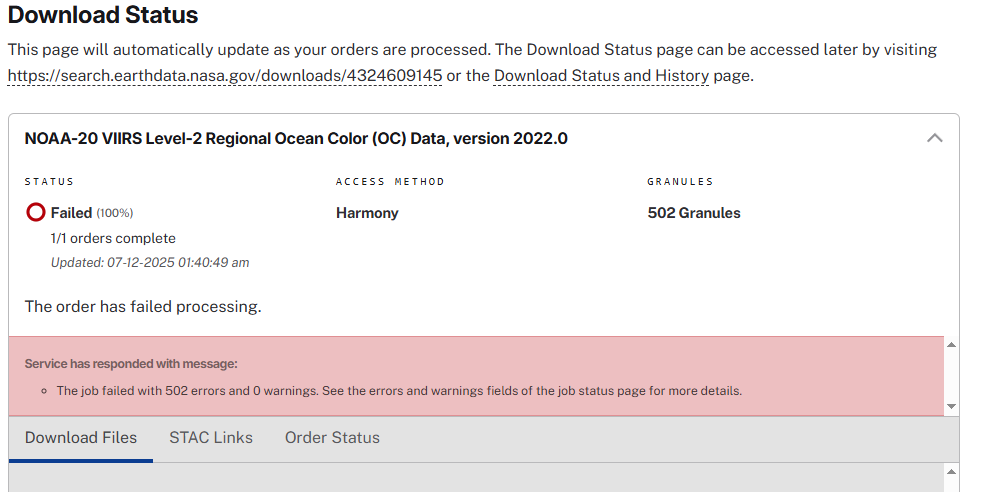Click the error message box scroll-up arrow
The width and height of the screenshot is (989, 492).
click(952, 345)
